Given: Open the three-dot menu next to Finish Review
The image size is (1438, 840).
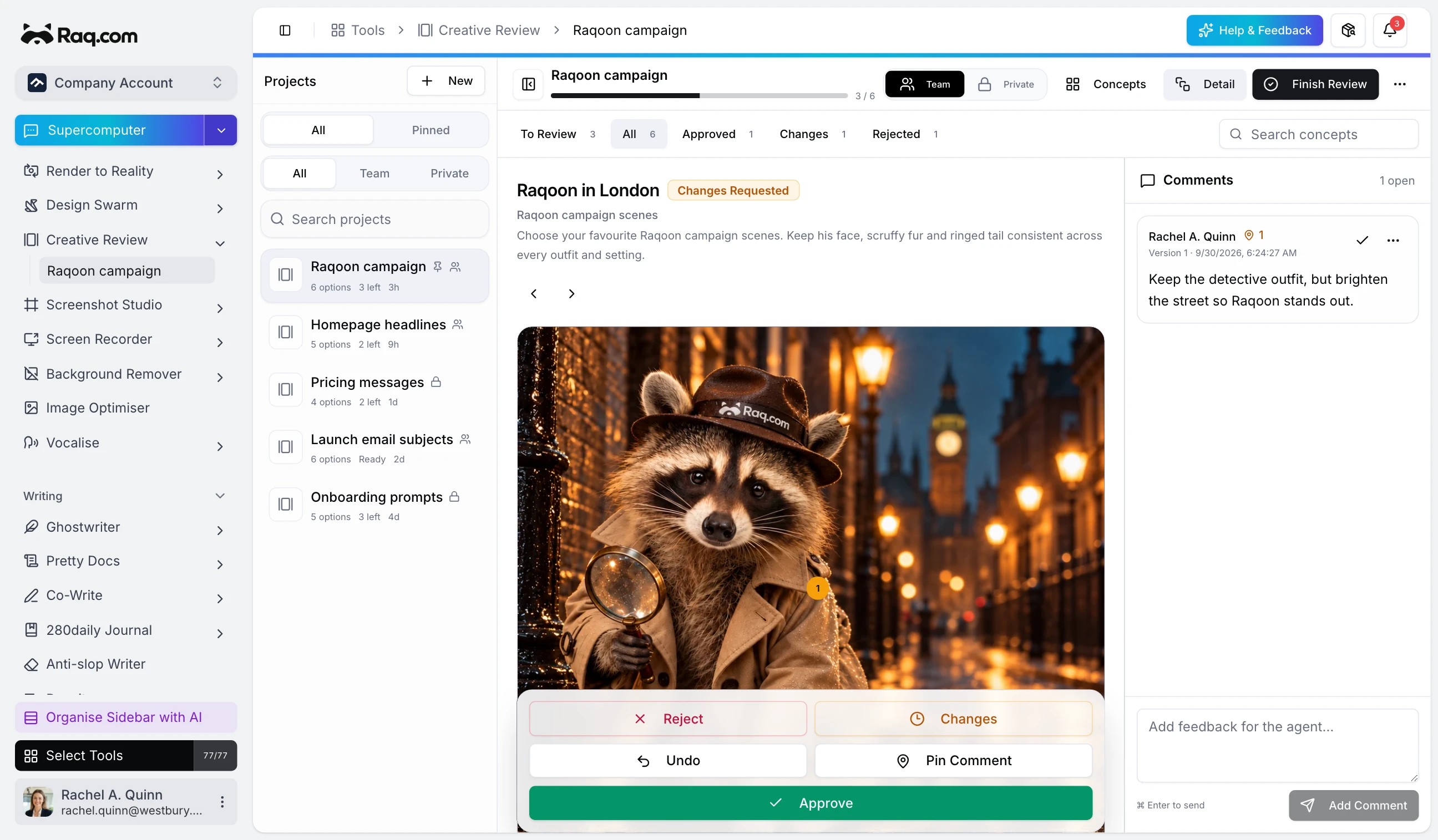Looking at the screenshot, I should (1399, 84).
